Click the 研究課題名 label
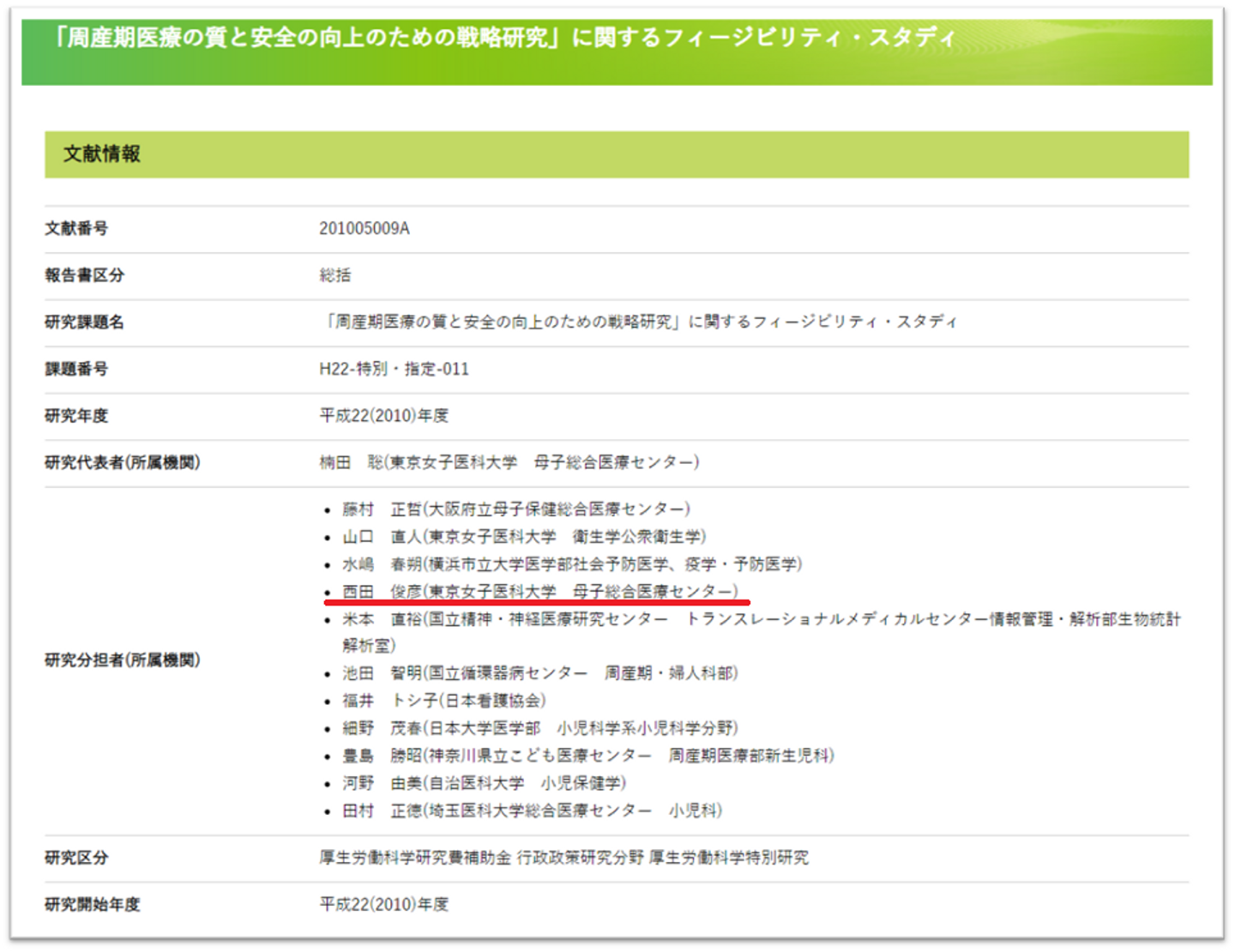Image resolution: width=1235 pixels, height=952 pixels. tap(84, 322)
